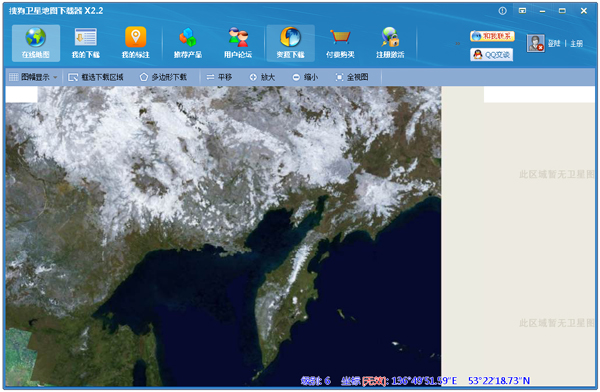
Task: Select 框选下载区域 rectangle selection tool
Action: [96, 77]
